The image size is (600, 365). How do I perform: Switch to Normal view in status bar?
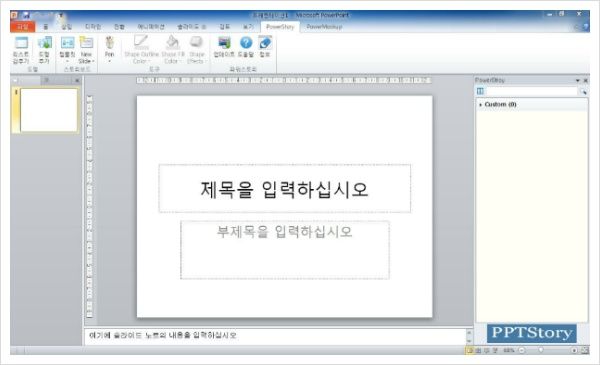click(470, 350)
